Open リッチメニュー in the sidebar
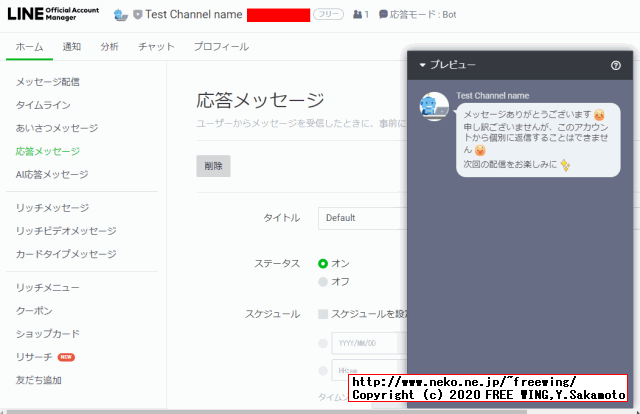The height and width of the screenshot is (414, 640). pyautogui.click(x=47, y=287)
